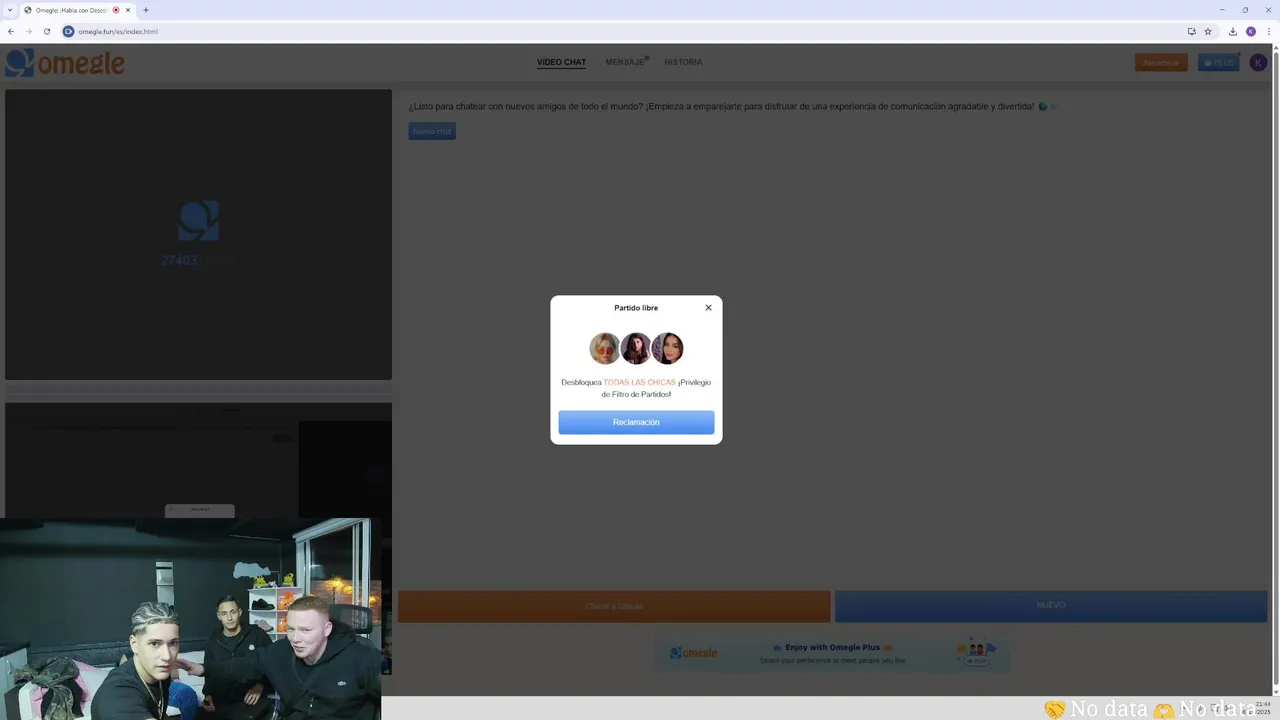Close the Omegle browser tab
This screenshot has height=720, width=1280.
[x=128, y=10]
